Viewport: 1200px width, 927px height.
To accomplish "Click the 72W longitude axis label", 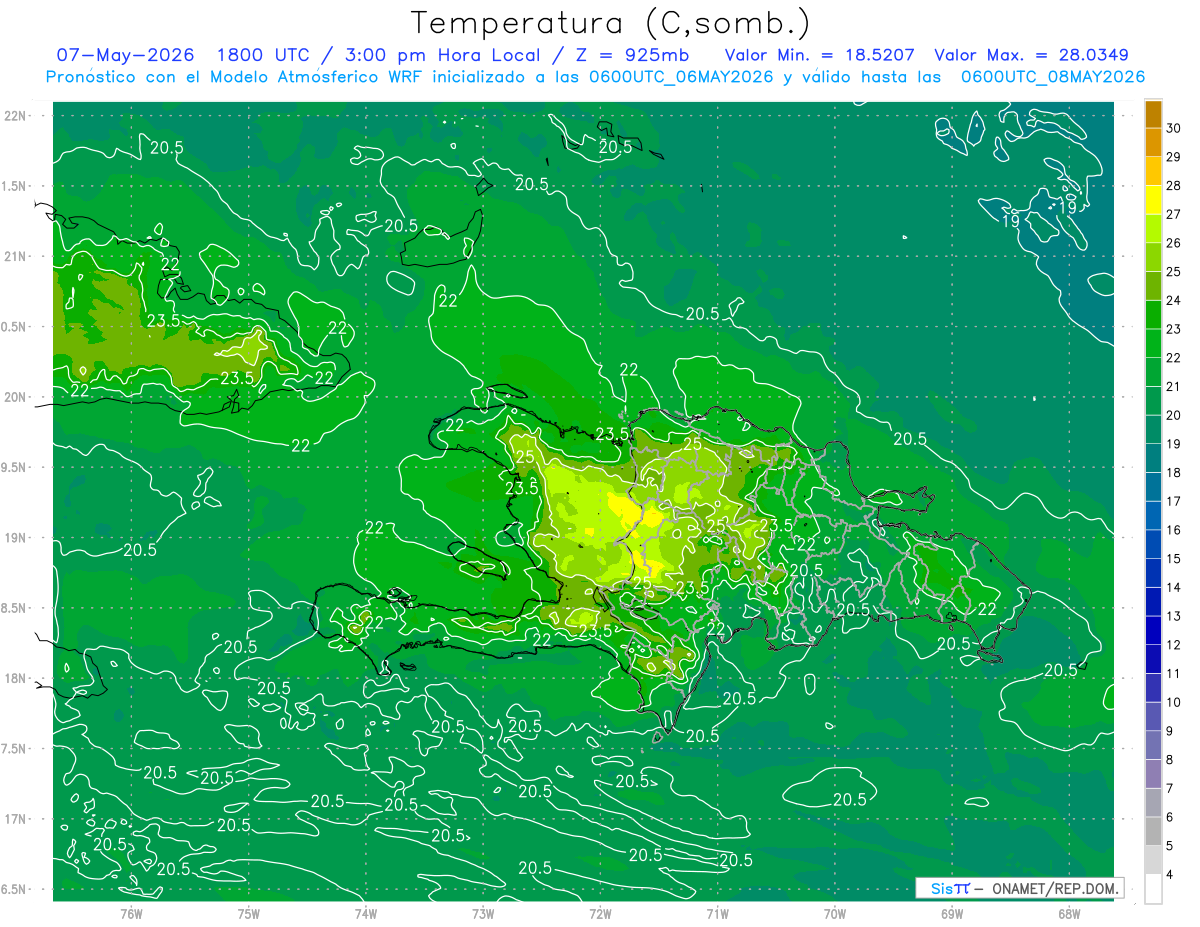I will click(x=600, y=913).
